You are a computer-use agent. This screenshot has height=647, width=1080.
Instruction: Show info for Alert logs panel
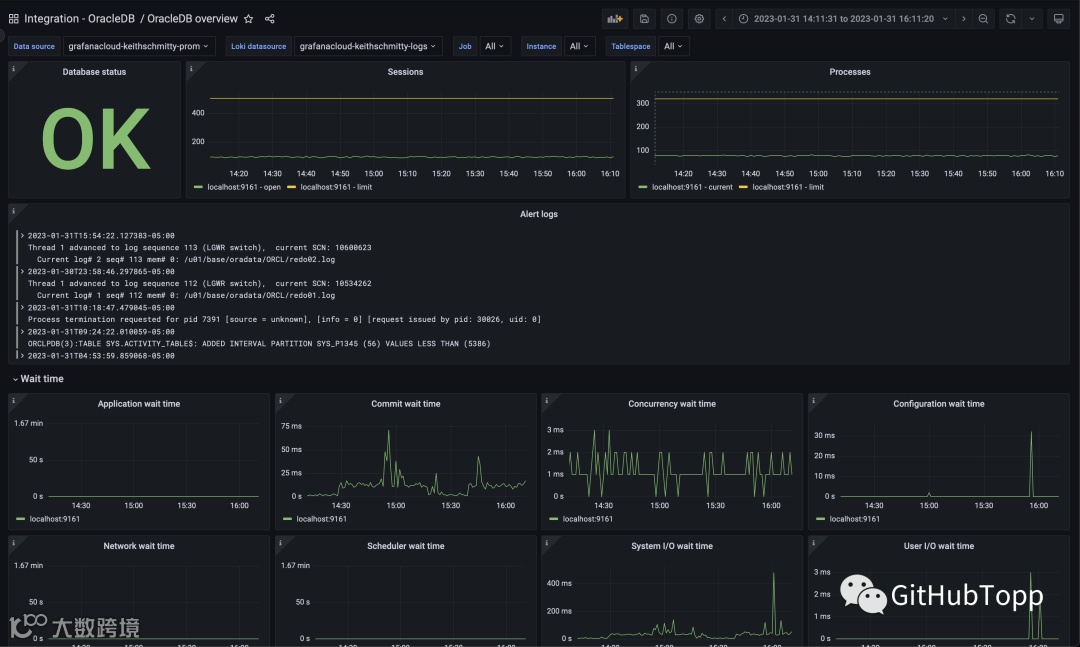point(13,209)
